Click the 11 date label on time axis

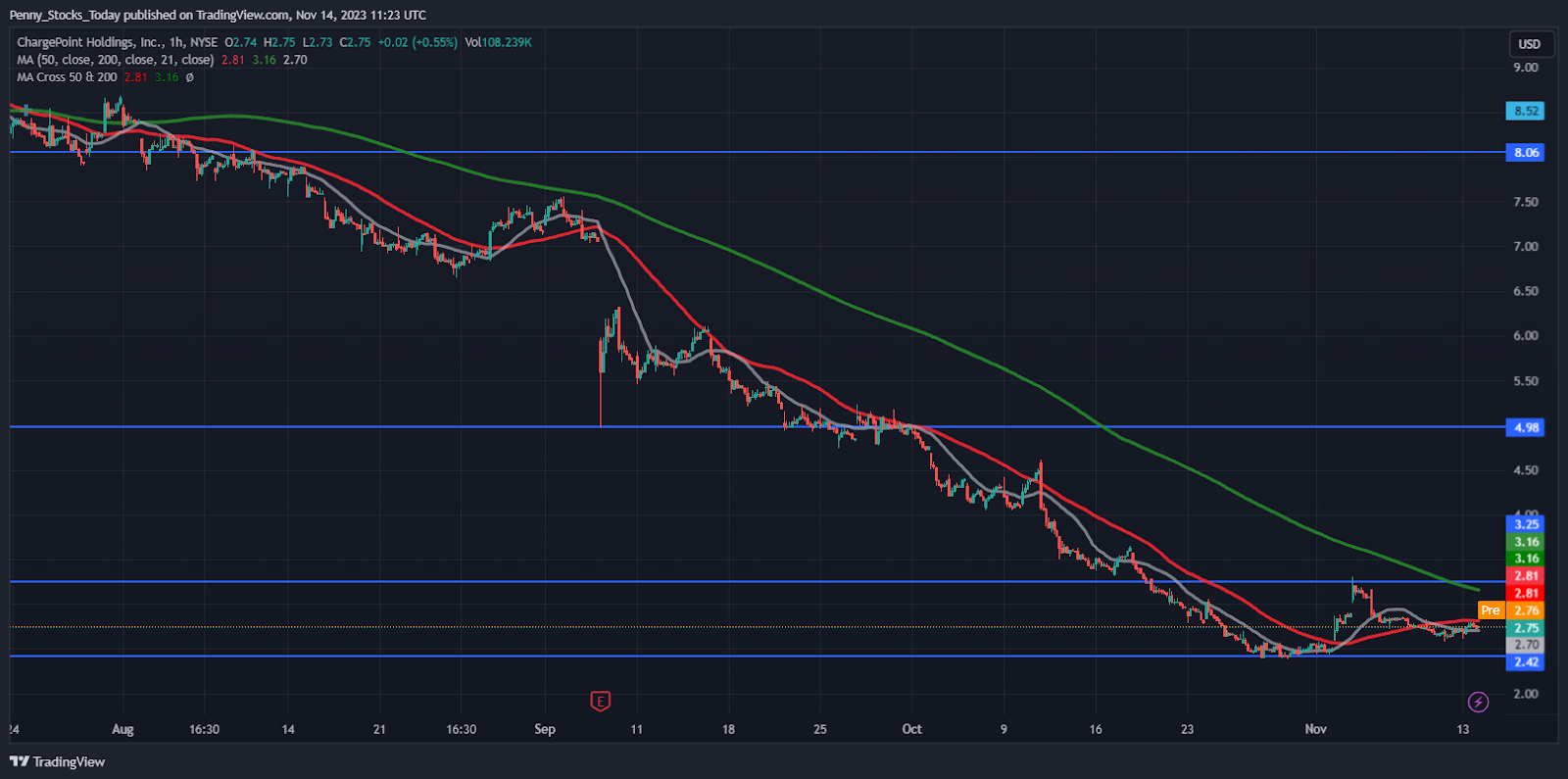637,729
